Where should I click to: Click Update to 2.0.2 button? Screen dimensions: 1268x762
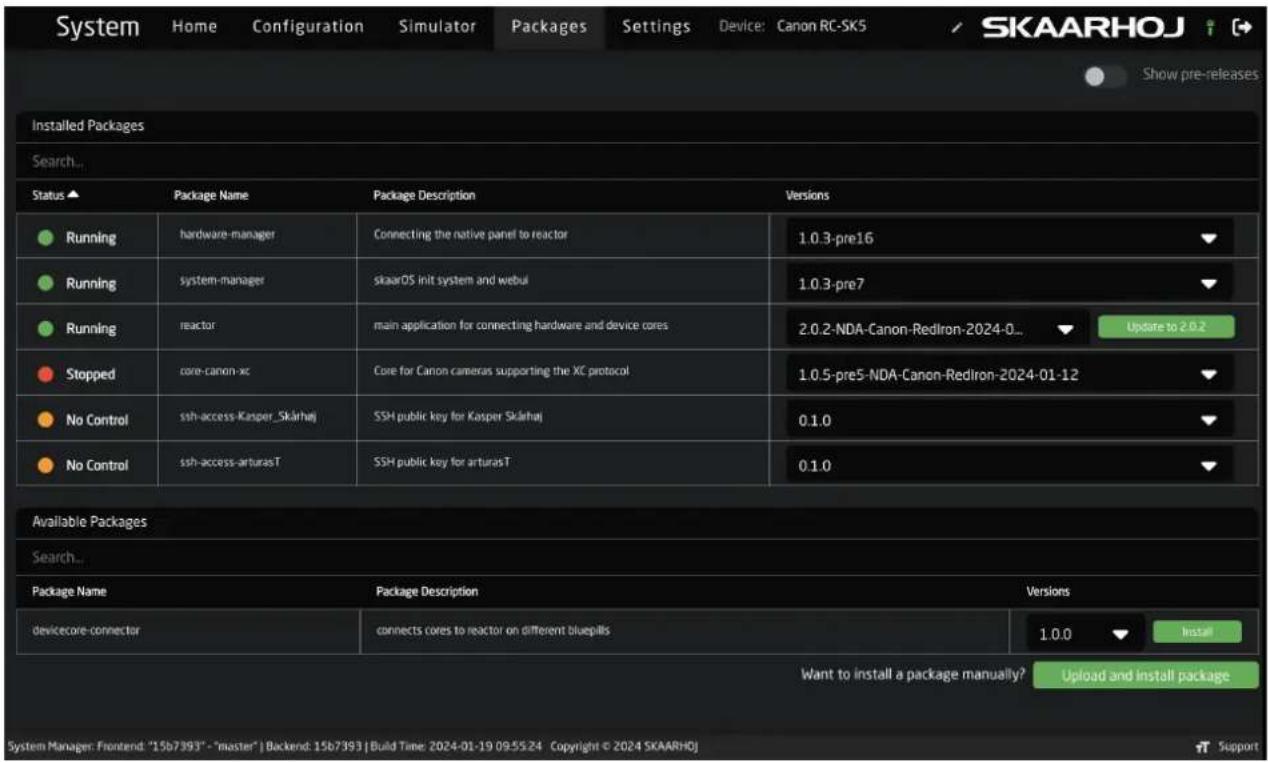click(x=1166, y=327)
